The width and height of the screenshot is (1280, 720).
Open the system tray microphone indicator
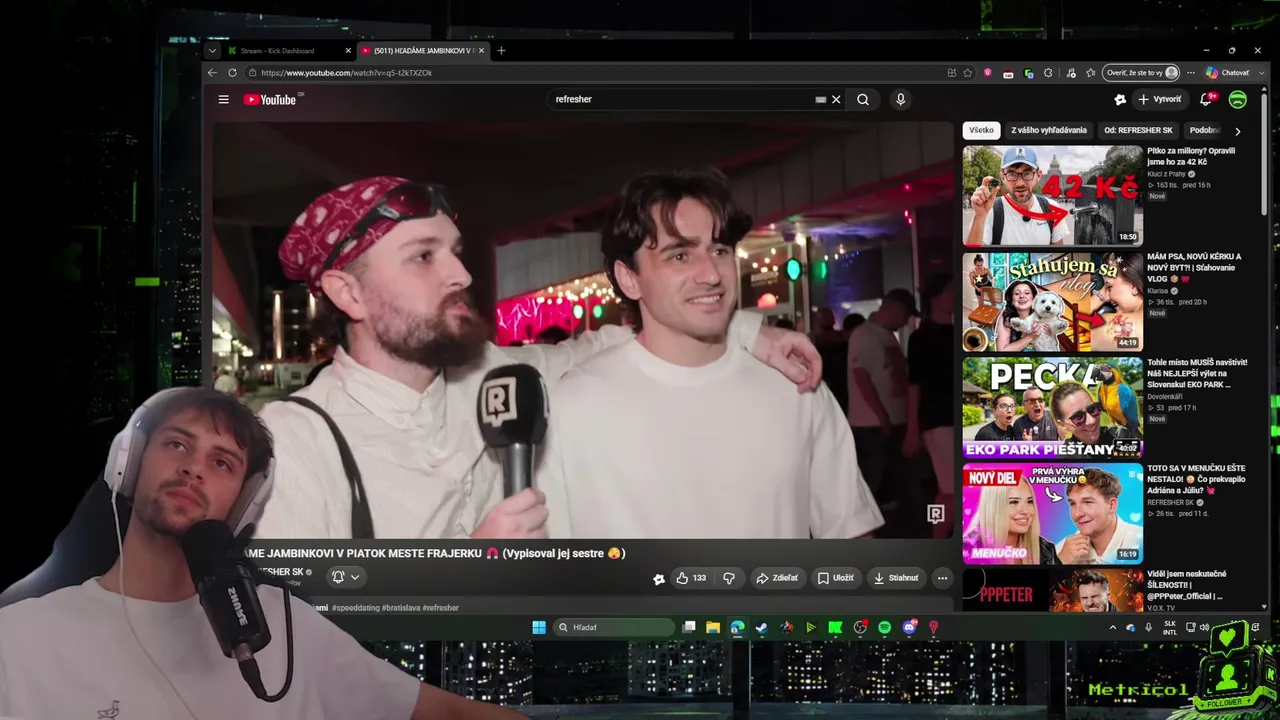1148,628
